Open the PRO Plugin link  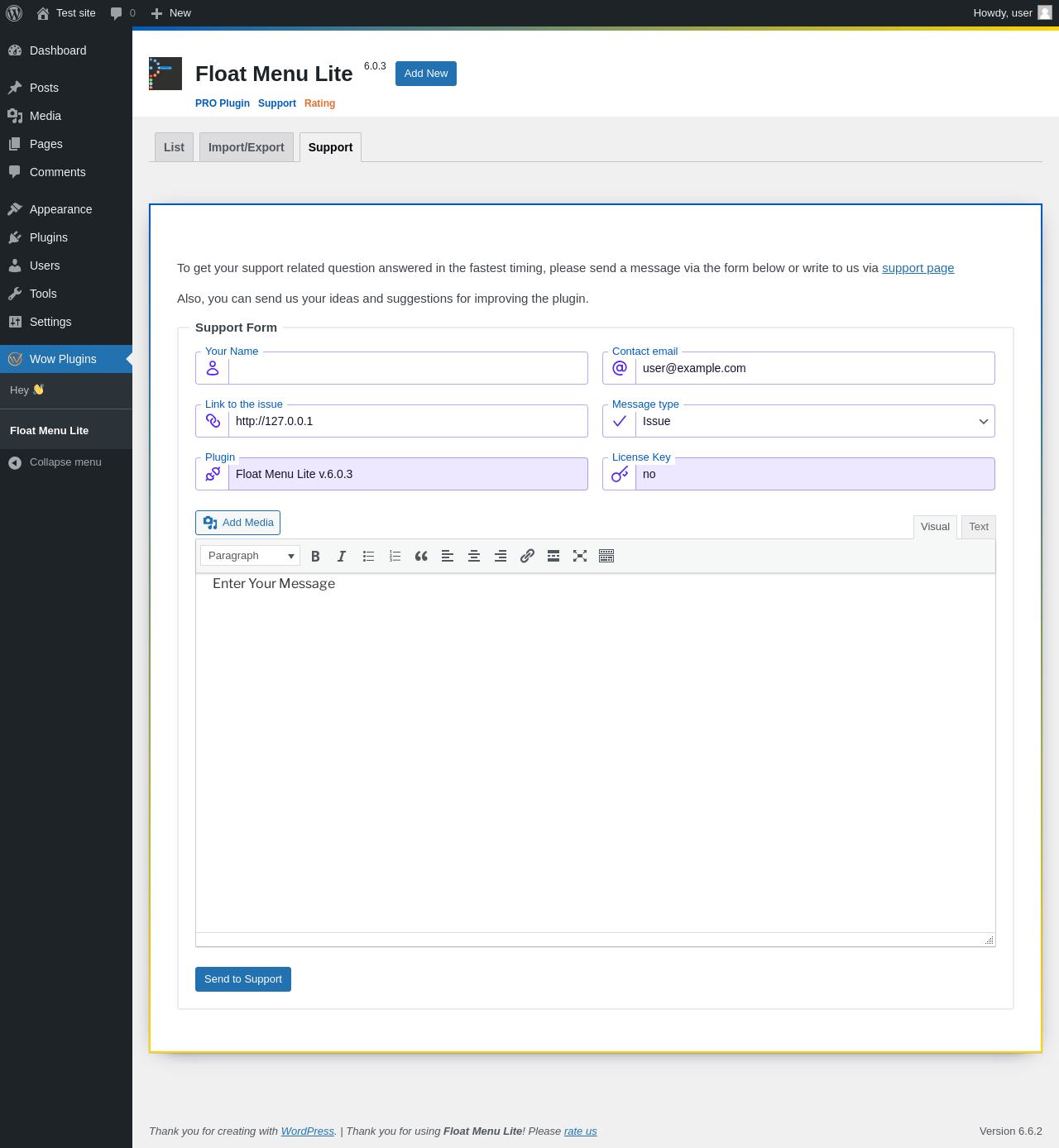point(223,103)
